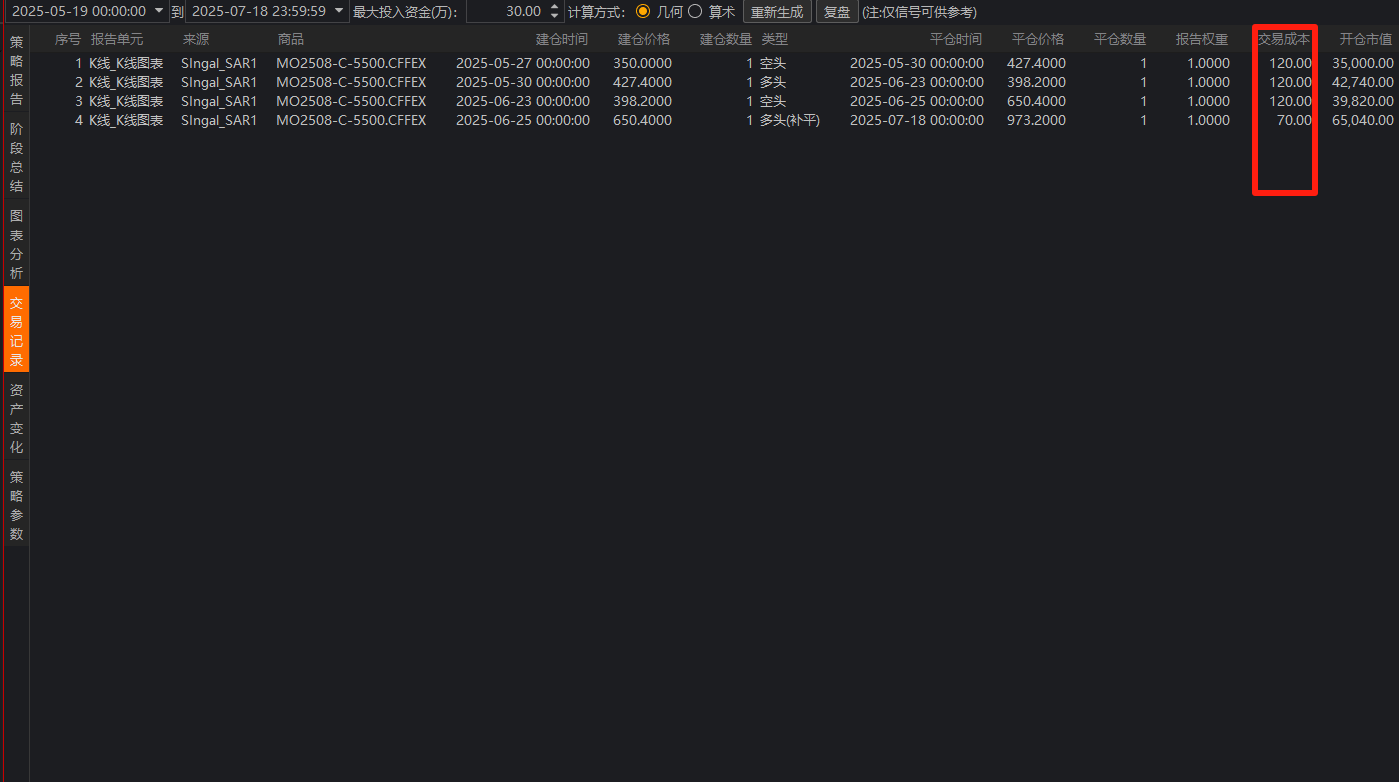This screenshot has height=782, width=1399.
Task: Select row 2 opened 2025-05-30 00:00:00 in 建仓时间
Action: (x=523, y=82)
